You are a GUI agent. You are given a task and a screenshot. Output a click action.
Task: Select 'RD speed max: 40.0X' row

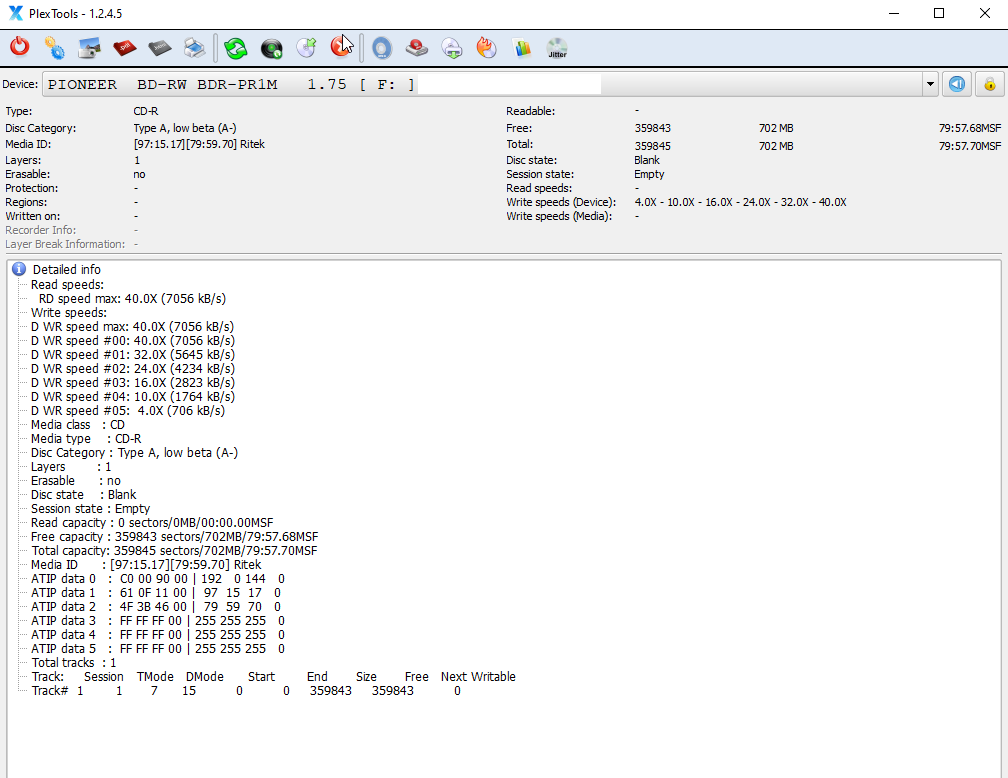point(132,298)
